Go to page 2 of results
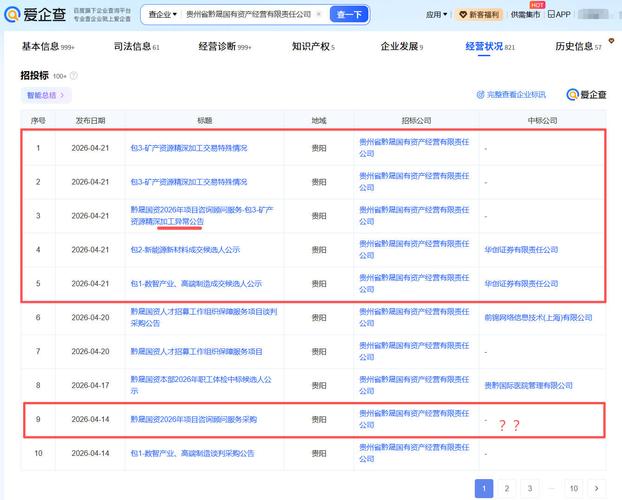The width and height of the screenshot is (622, 500). pyautogui.click(x=505, y=488)
